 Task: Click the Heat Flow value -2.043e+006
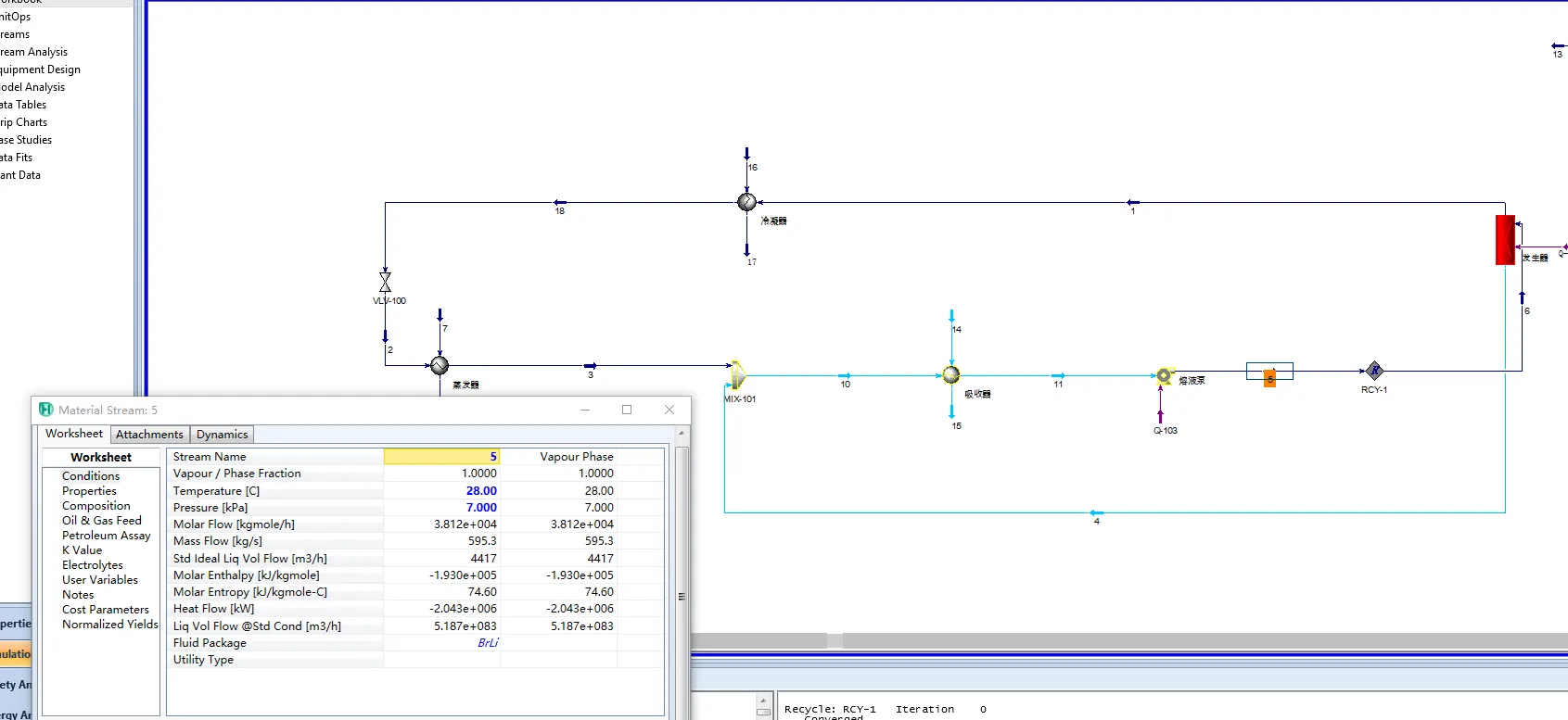(442, 608)
